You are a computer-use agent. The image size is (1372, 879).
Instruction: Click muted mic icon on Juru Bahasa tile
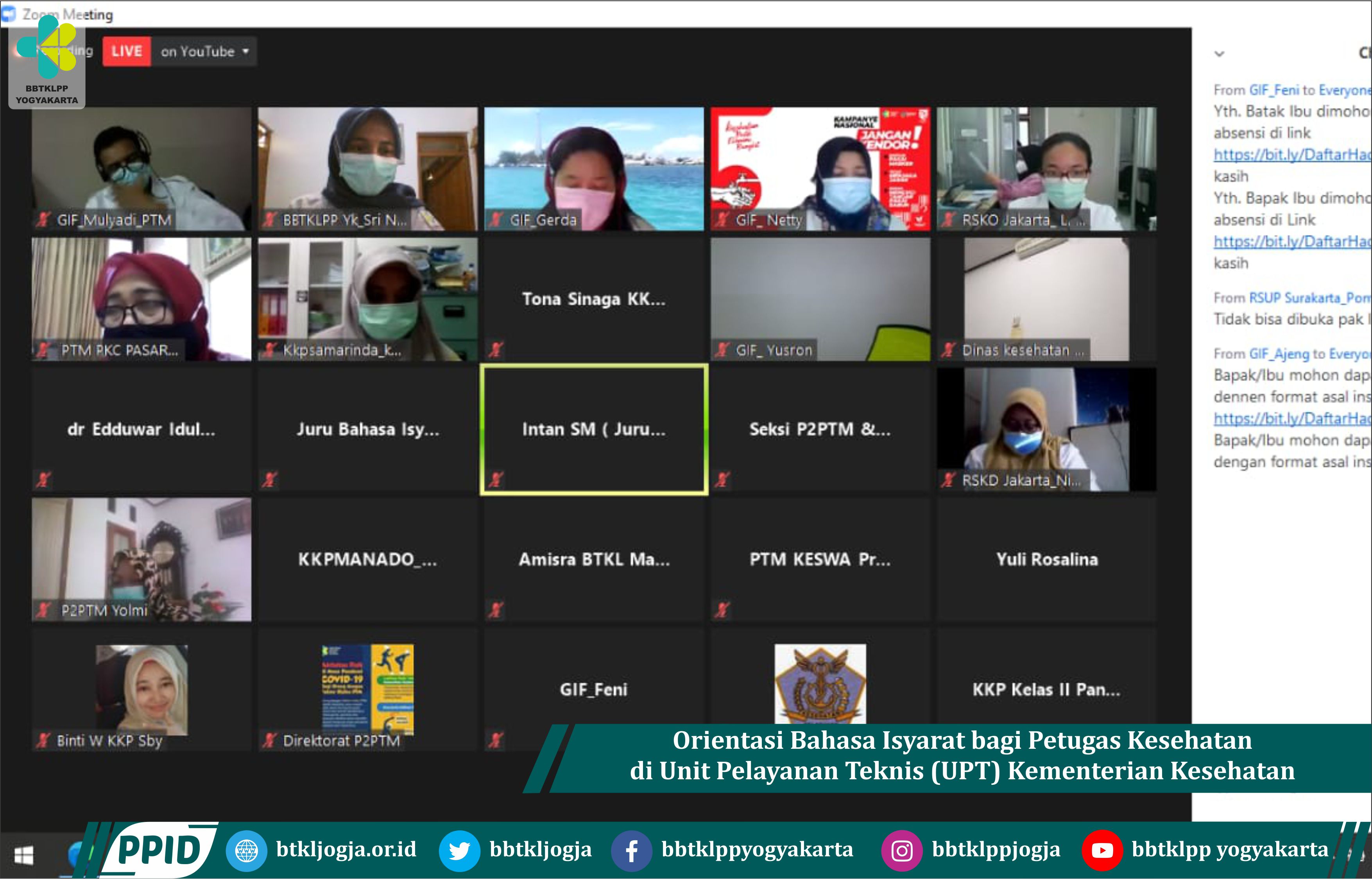click(270, 480)
